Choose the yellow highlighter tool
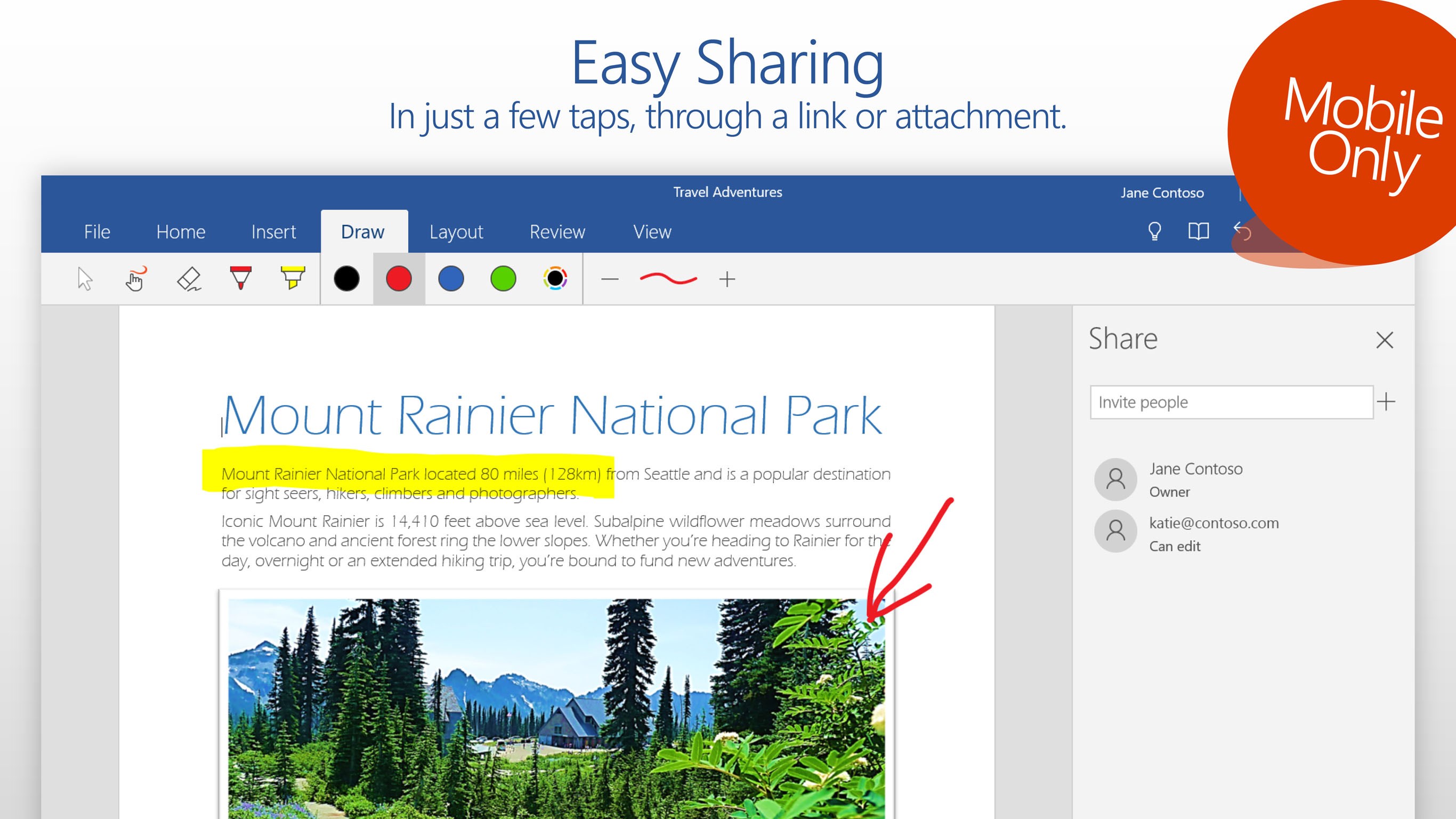The image size is (1456, 819). 293,278
